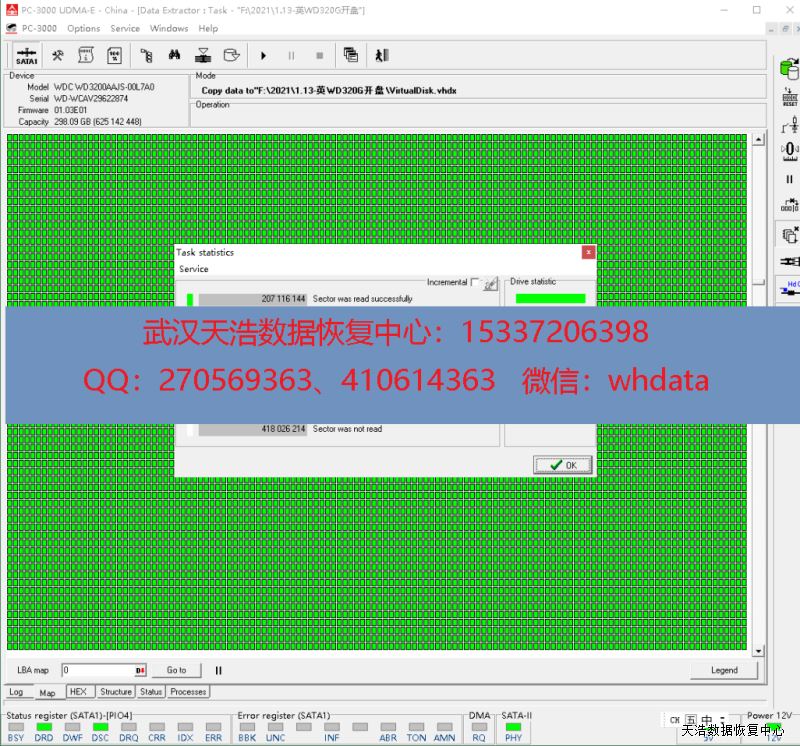Open the Options menu
Viewport: 800px width, 746px height.
point(84,28)
